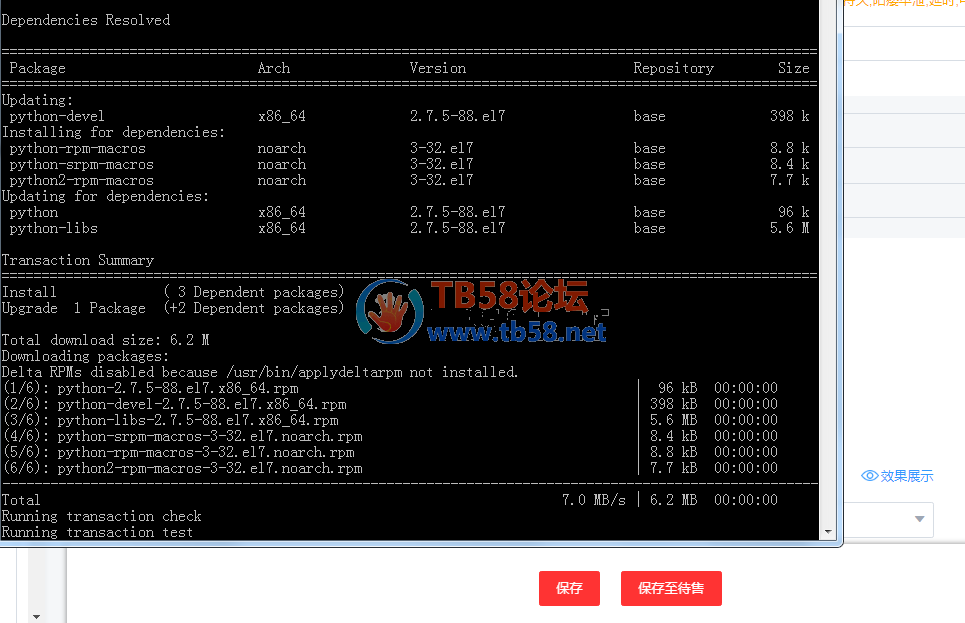The height and width of the screenshot is (623, 965).
Task: Click '(2/6): python-devel' download line
Action: pos(175,404)
